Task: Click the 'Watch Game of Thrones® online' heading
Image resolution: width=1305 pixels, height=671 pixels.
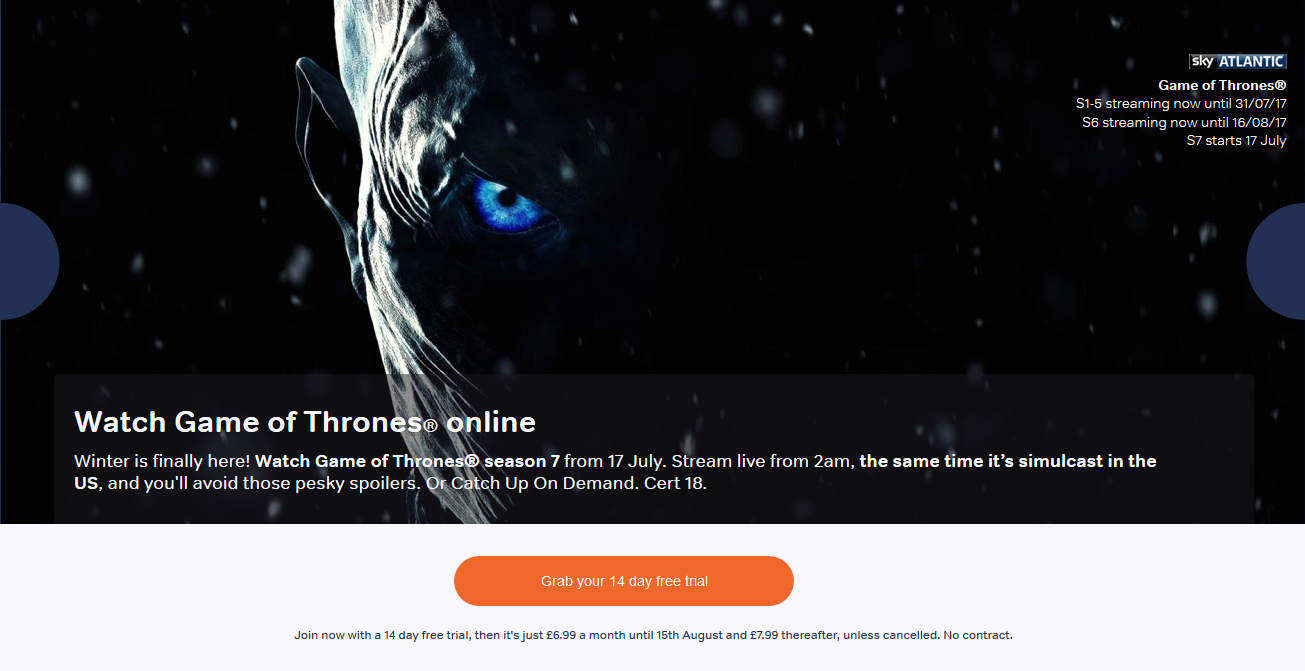Action: [305, 422]
